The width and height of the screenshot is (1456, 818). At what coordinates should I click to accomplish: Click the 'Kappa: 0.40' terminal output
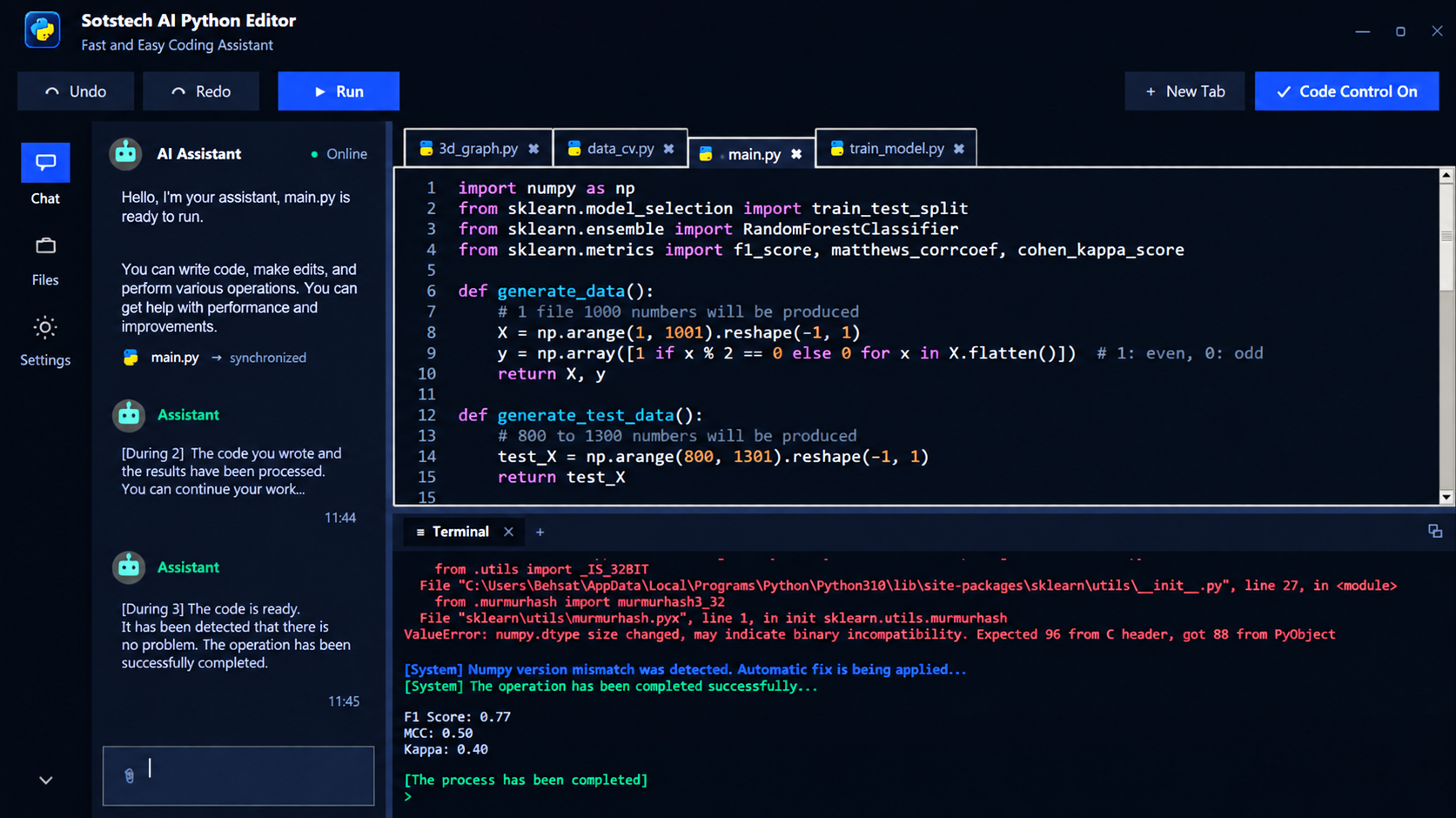pyautogui.click(x=446, y=749)
